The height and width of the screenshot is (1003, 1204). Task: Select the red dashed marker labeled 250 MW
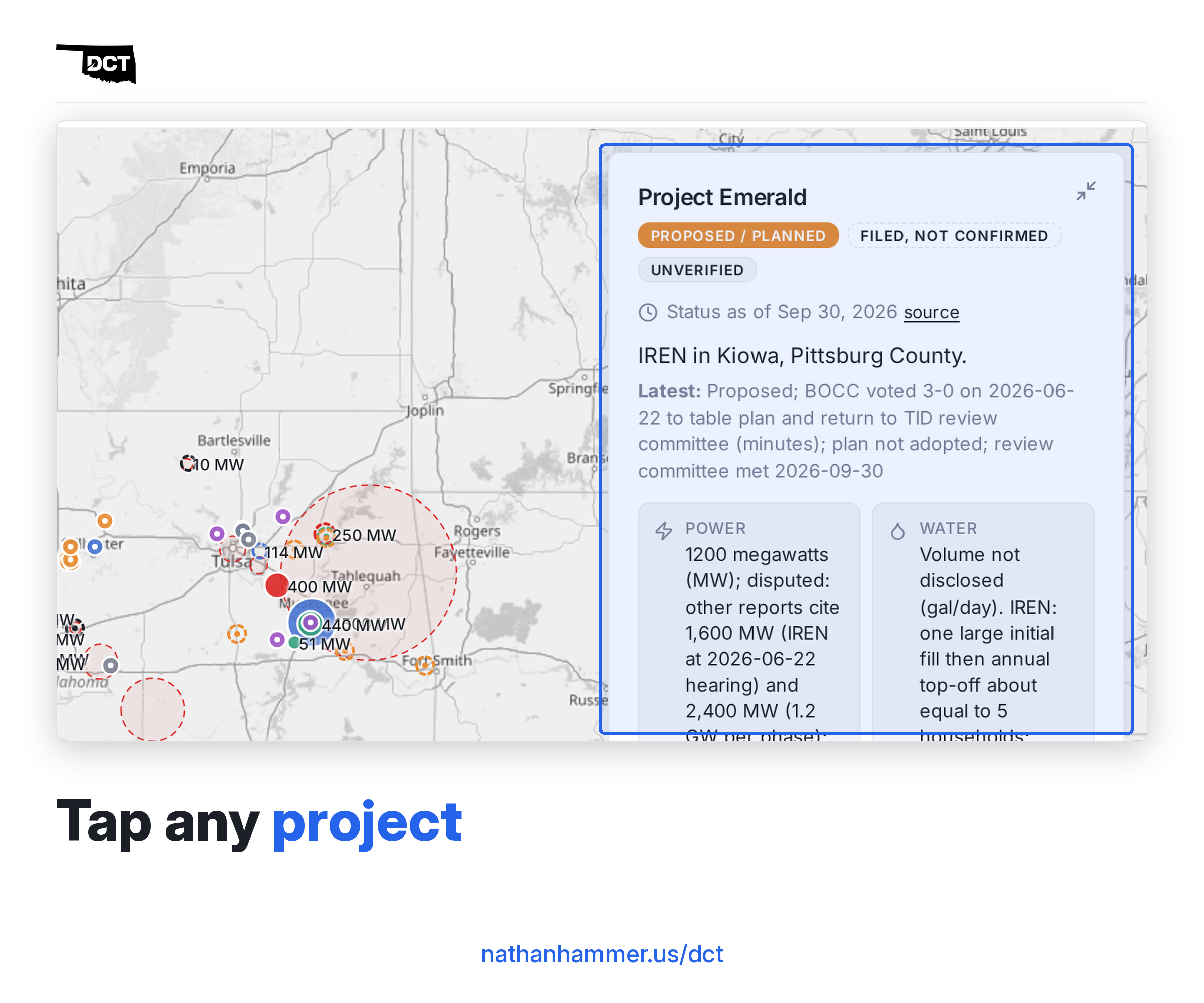point(325,534)
